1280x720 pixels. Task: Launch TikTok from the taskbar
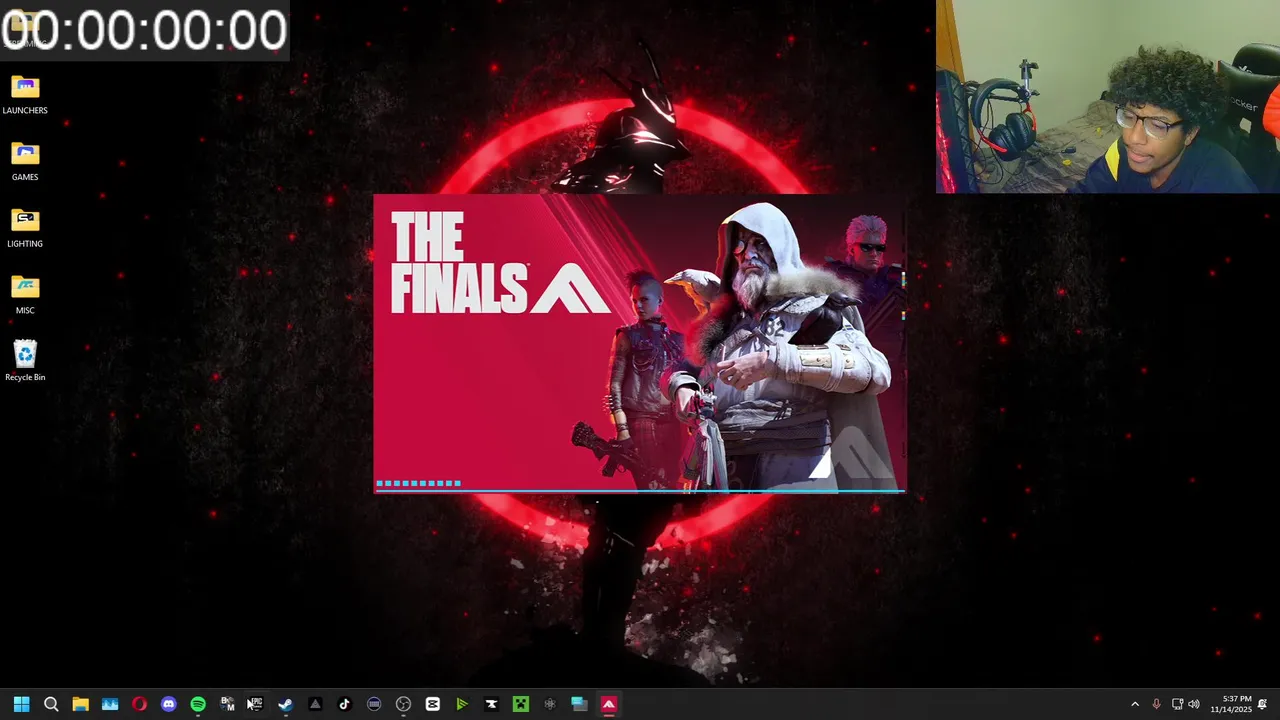pos(344,704)
